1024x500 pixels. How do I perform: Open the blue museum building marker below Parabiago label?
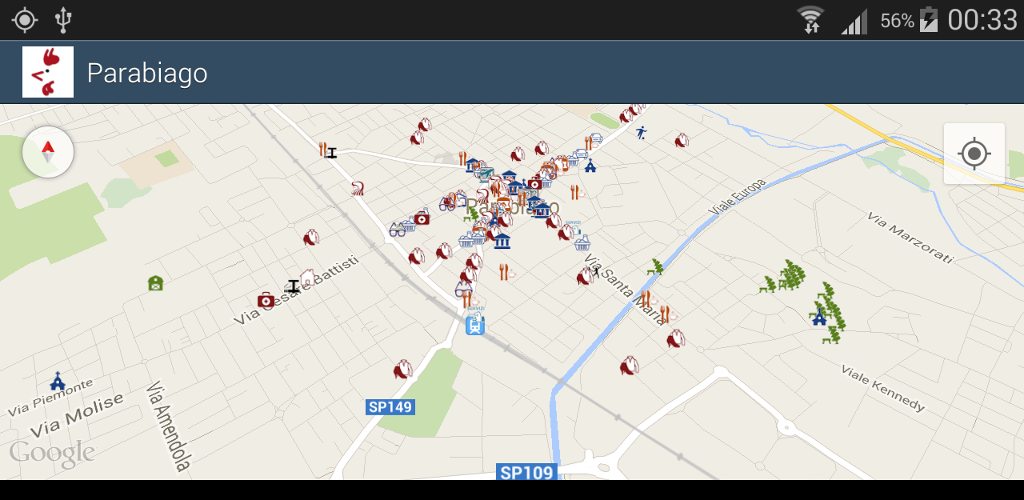click(502, 242)
